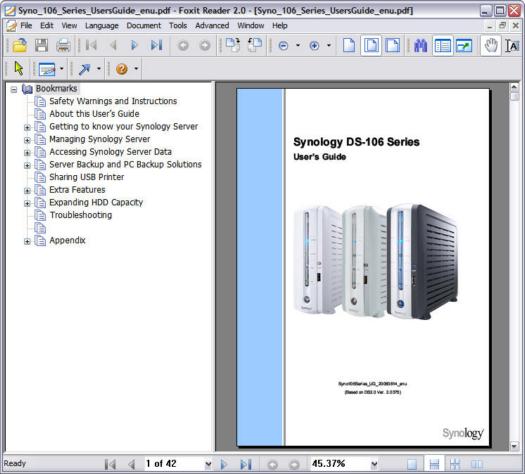Open the Zoom Out dropdown arrow
Screen dimensions: 525x474
[298, 45]
